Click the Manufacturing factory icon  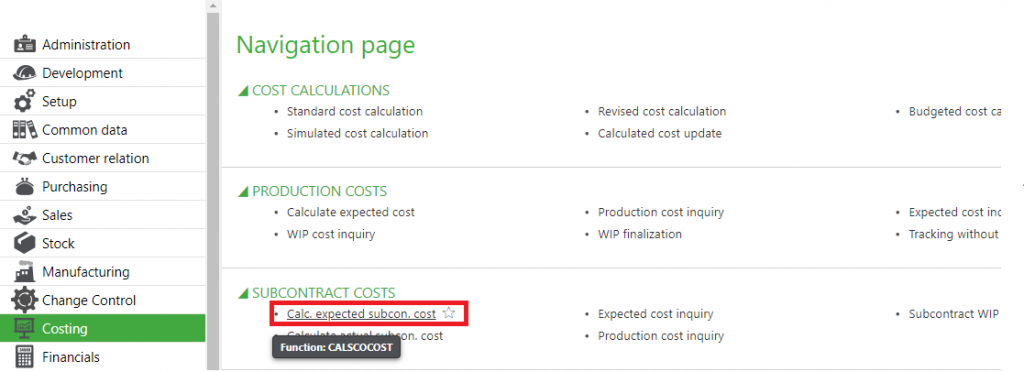pos(25,271)
